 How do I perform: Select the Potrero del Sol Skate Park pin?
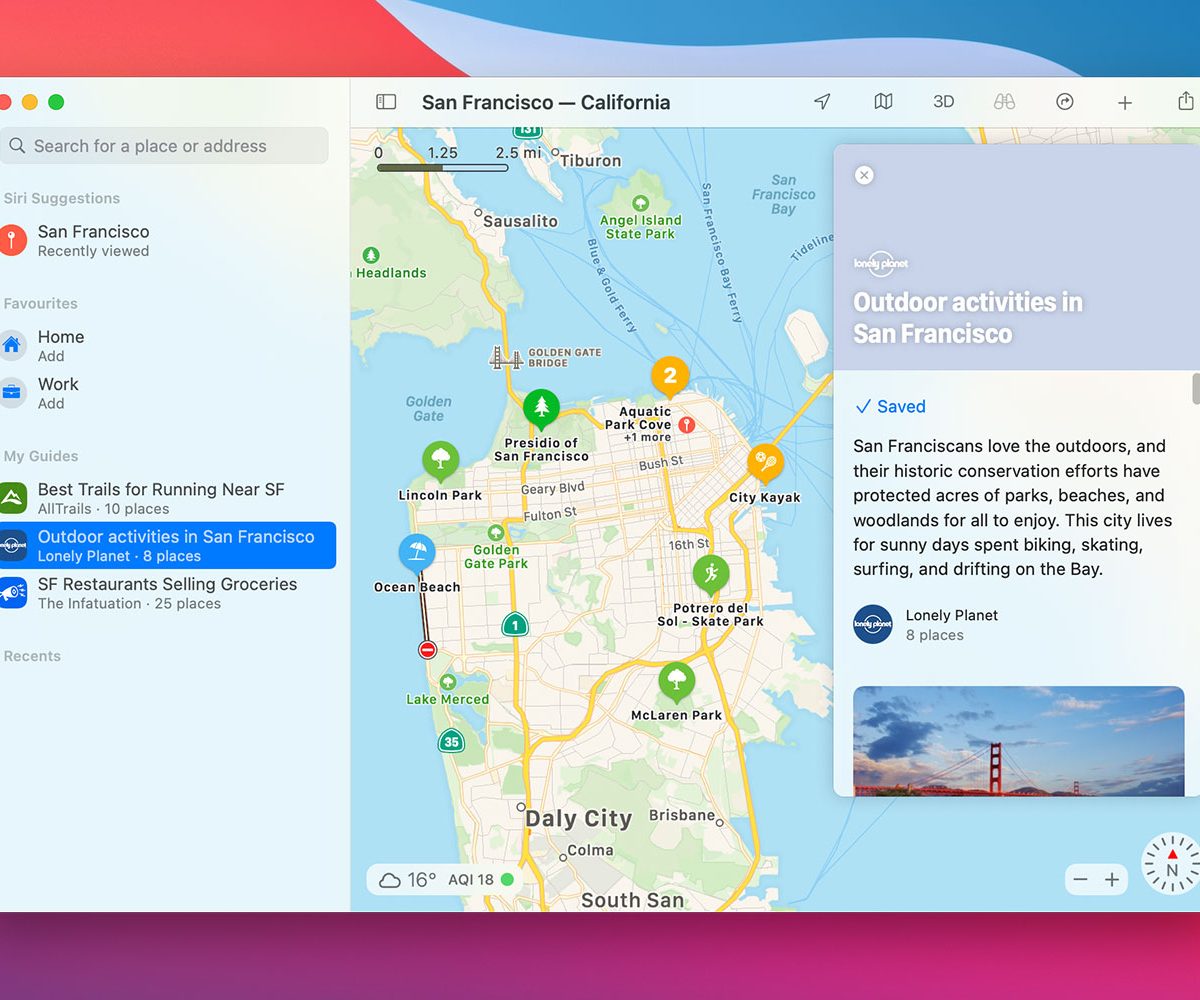(711, 574)
